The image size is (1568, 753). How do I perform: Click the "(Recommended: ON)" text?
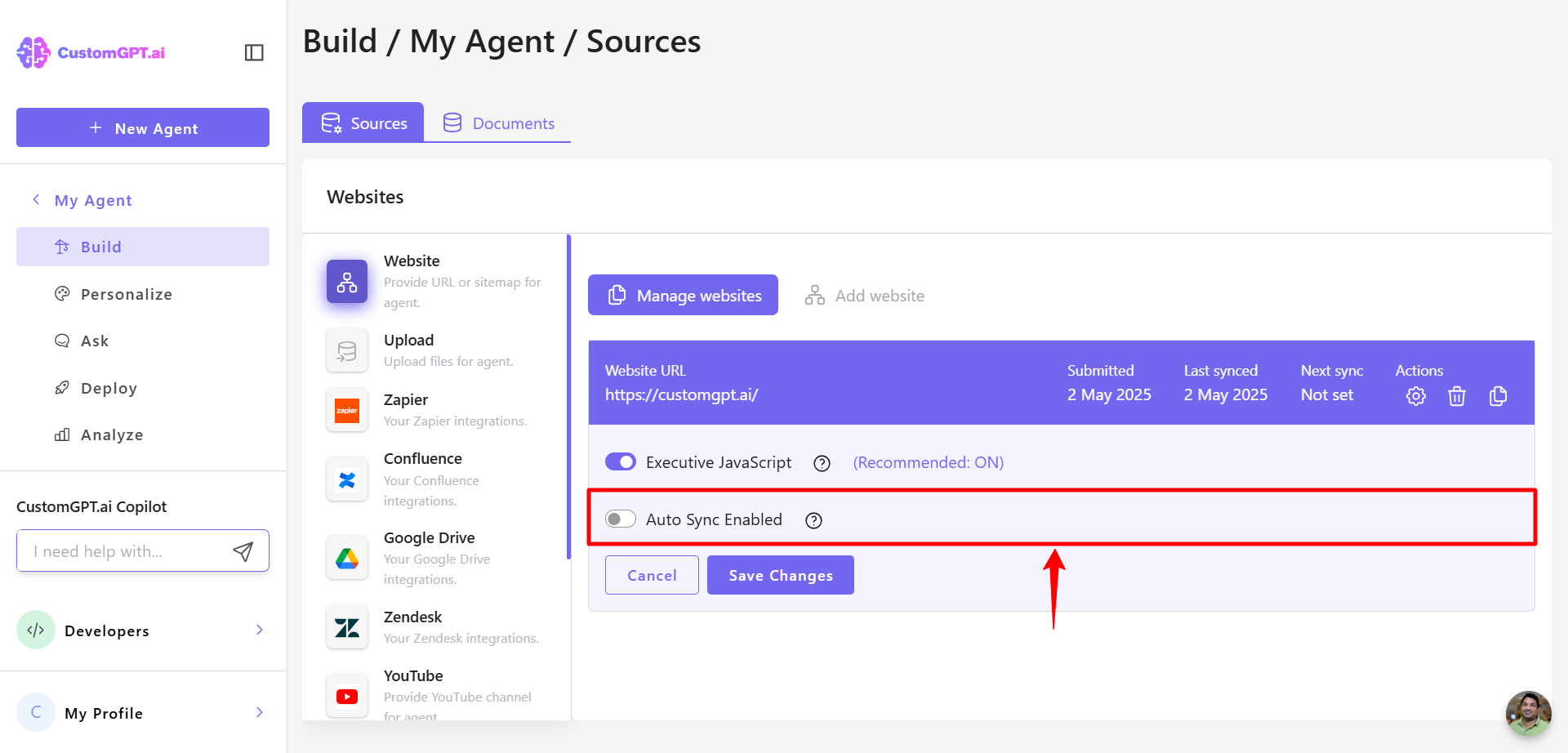click(929, 462)
